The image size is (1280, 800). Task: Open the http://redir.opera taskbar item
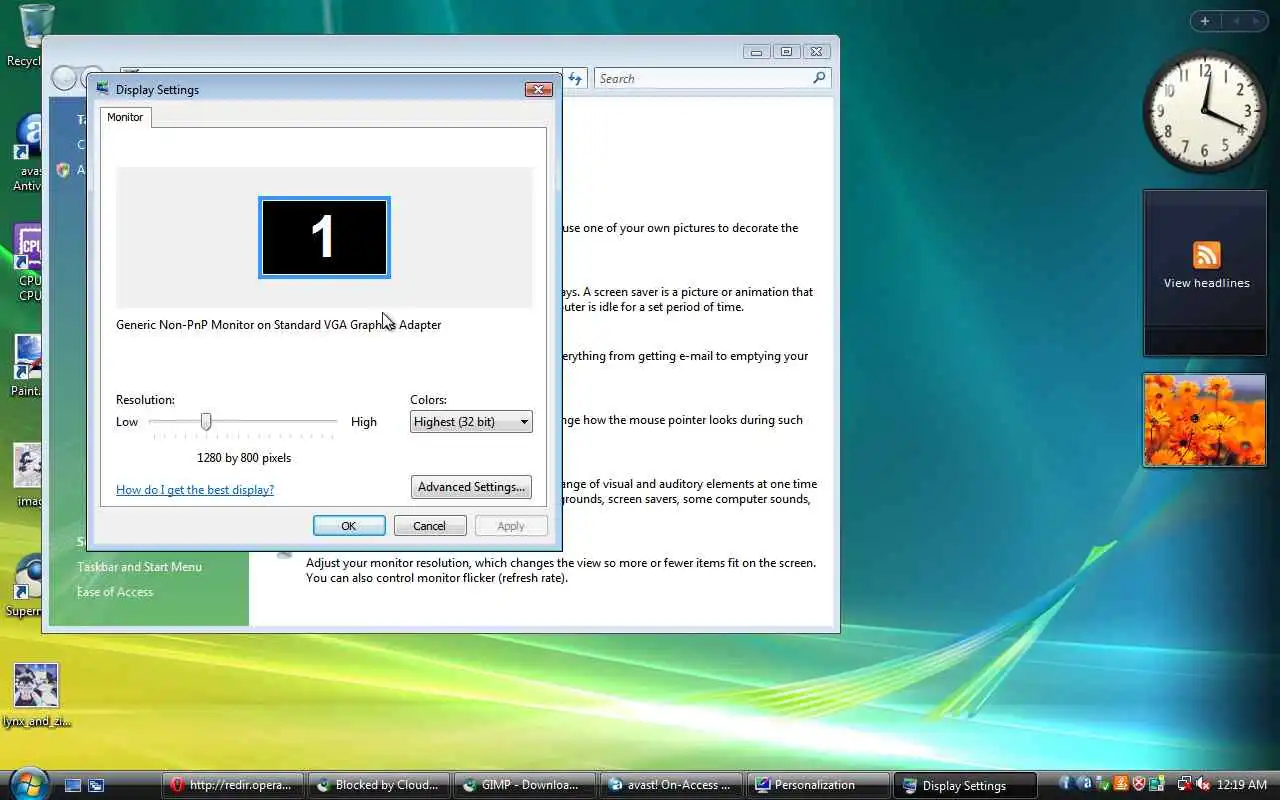pos(231,785)
